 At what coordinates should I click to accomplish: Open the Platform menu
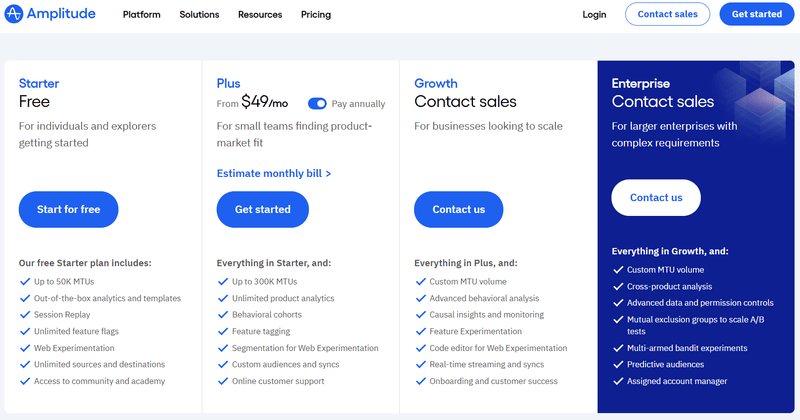click(140, 15)
